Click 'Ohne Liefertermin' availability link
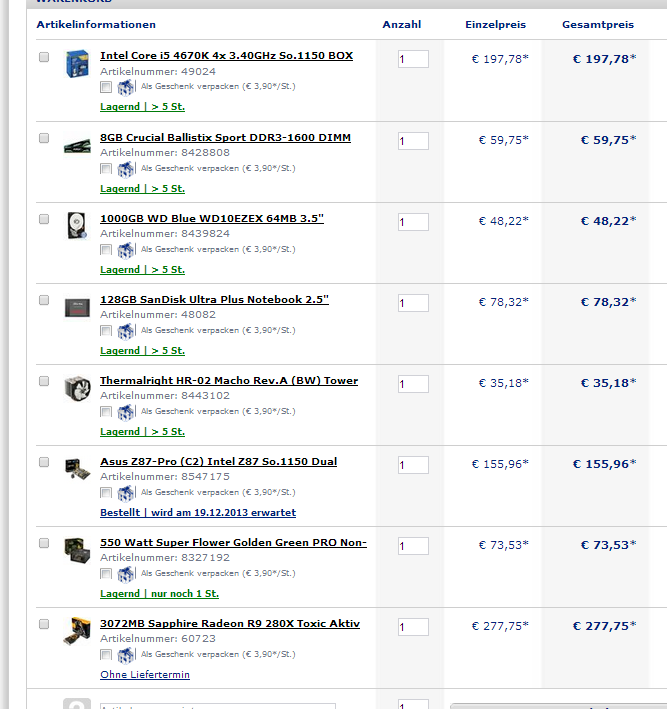This screenshot has width=667, height=709. (x=145, y=674)
